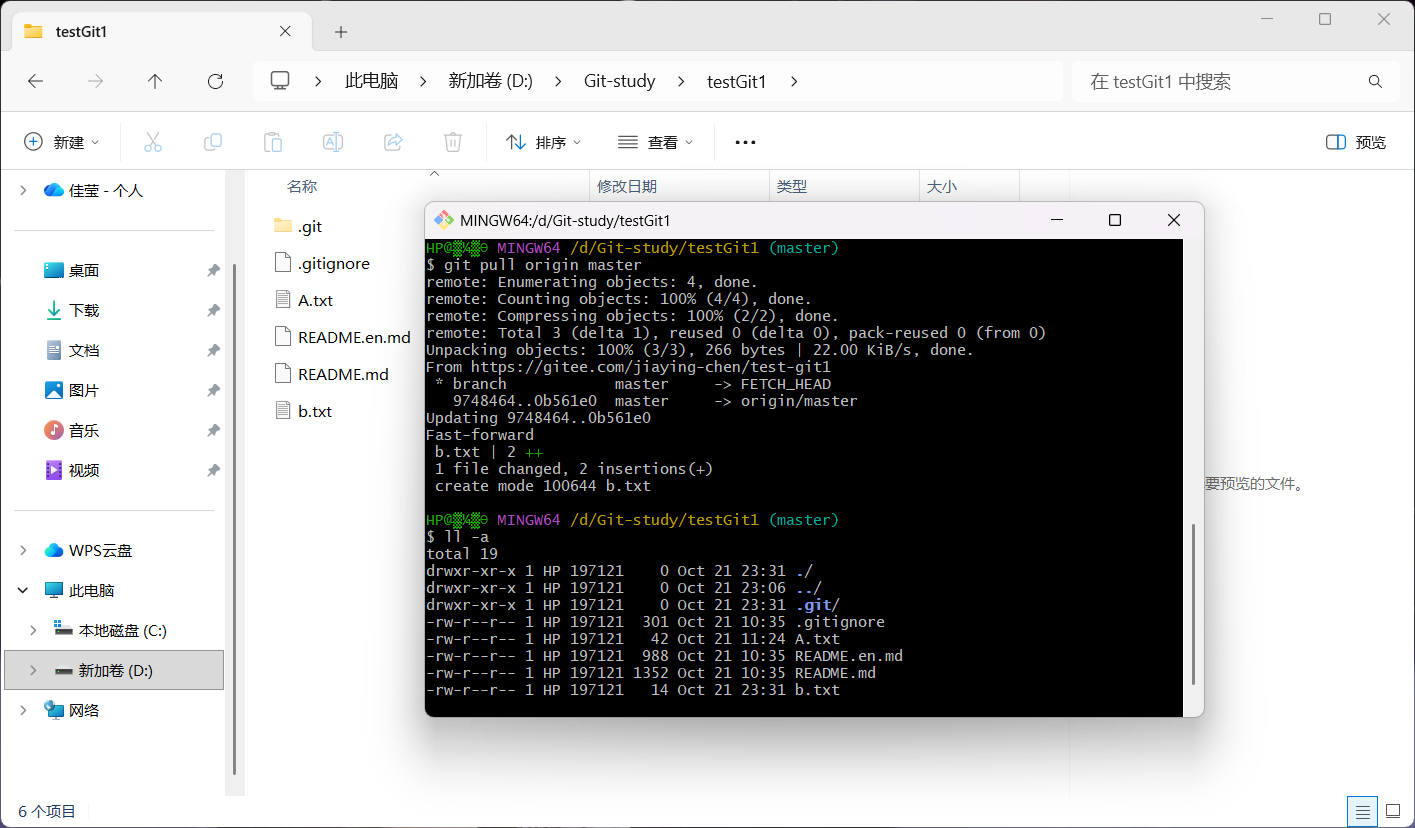Select the A.txt file

304,300
